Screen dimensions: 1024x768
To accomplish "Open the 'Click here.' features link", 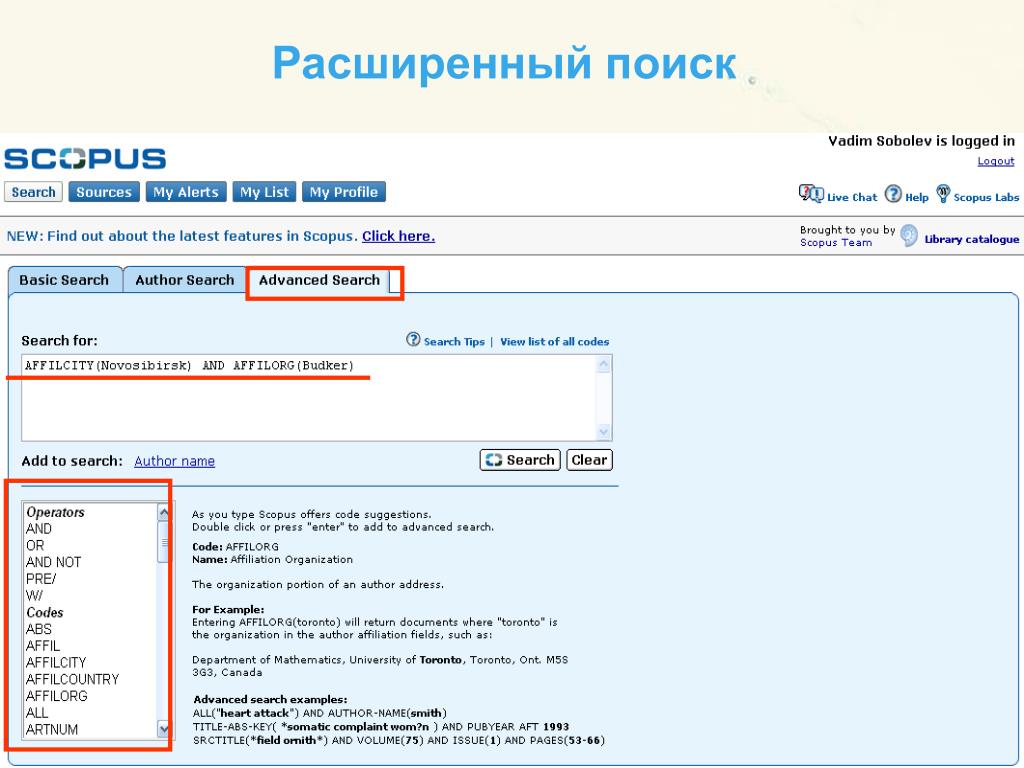I will coord(398,236).
